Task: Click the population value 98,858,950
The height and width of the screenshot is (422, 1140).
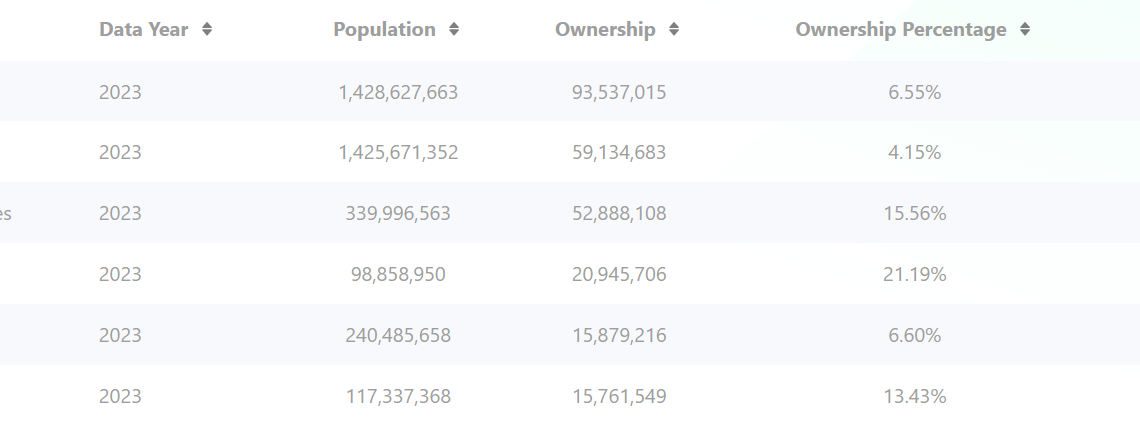Action: click(x=398, y=275)
